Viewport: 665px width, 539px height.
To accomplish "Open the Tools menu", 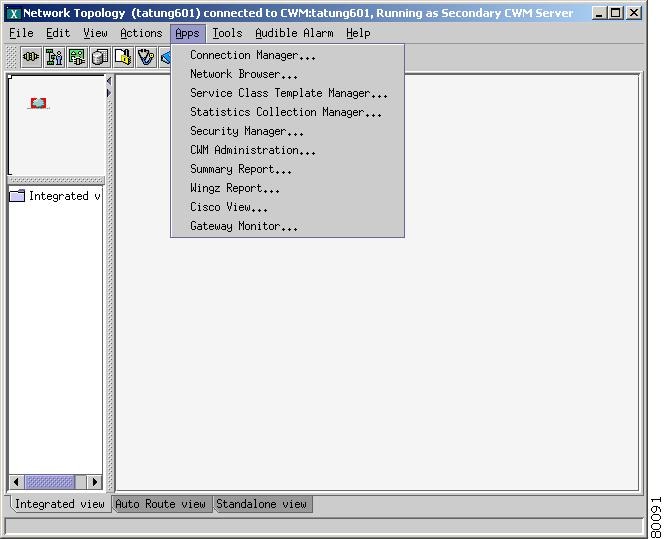I will (x=227, y=33).
